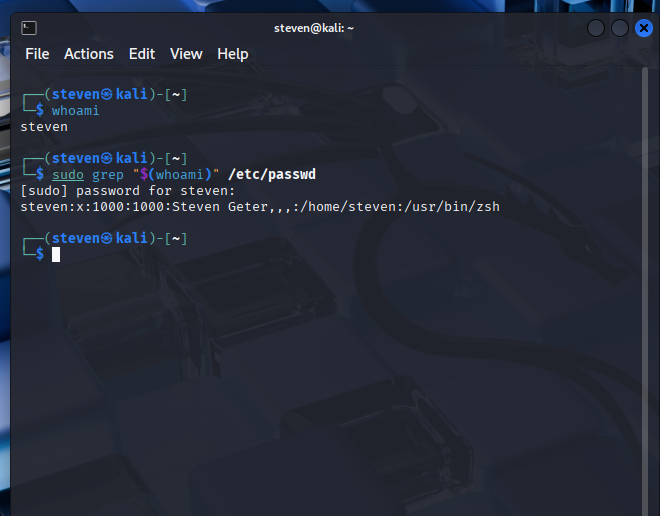Open the File menu
This screenshot has height=516, width=660.
click(x=37, y=54)
